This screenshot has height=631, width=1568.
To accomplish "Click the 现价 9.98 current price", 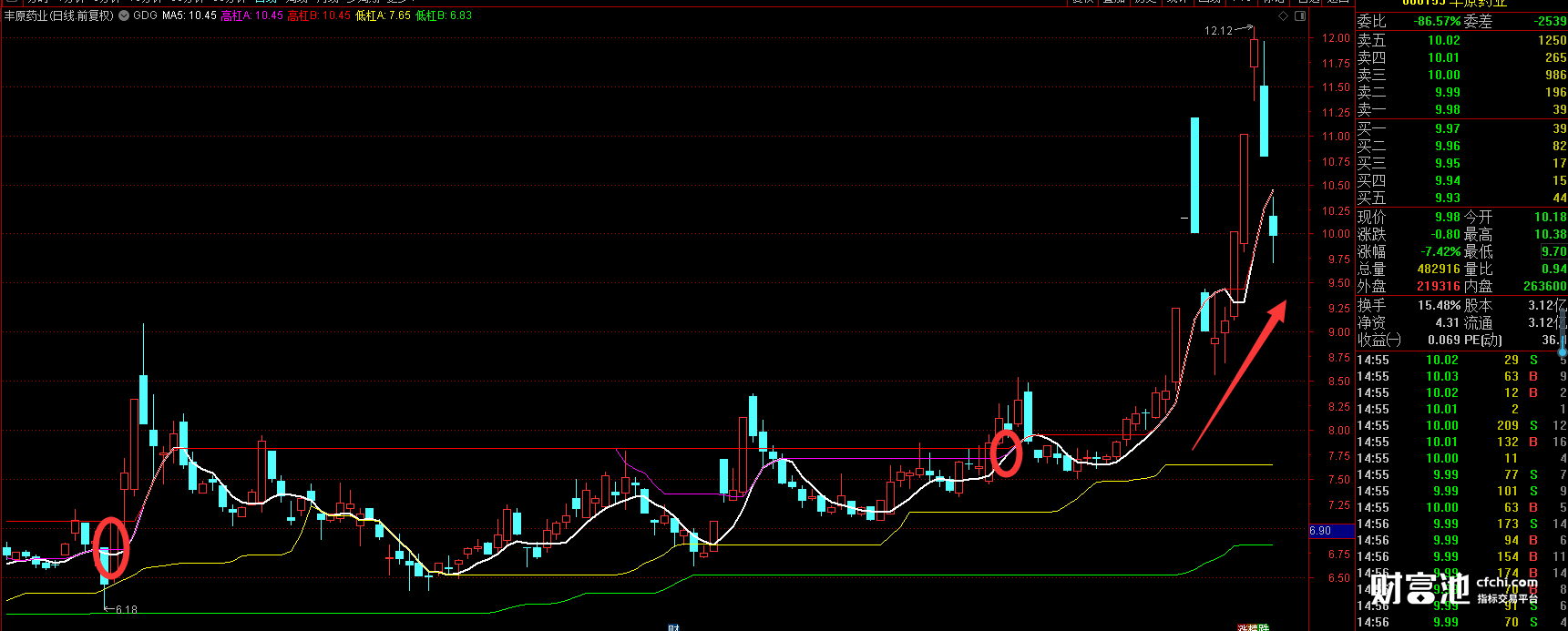I will point(1447,217).
